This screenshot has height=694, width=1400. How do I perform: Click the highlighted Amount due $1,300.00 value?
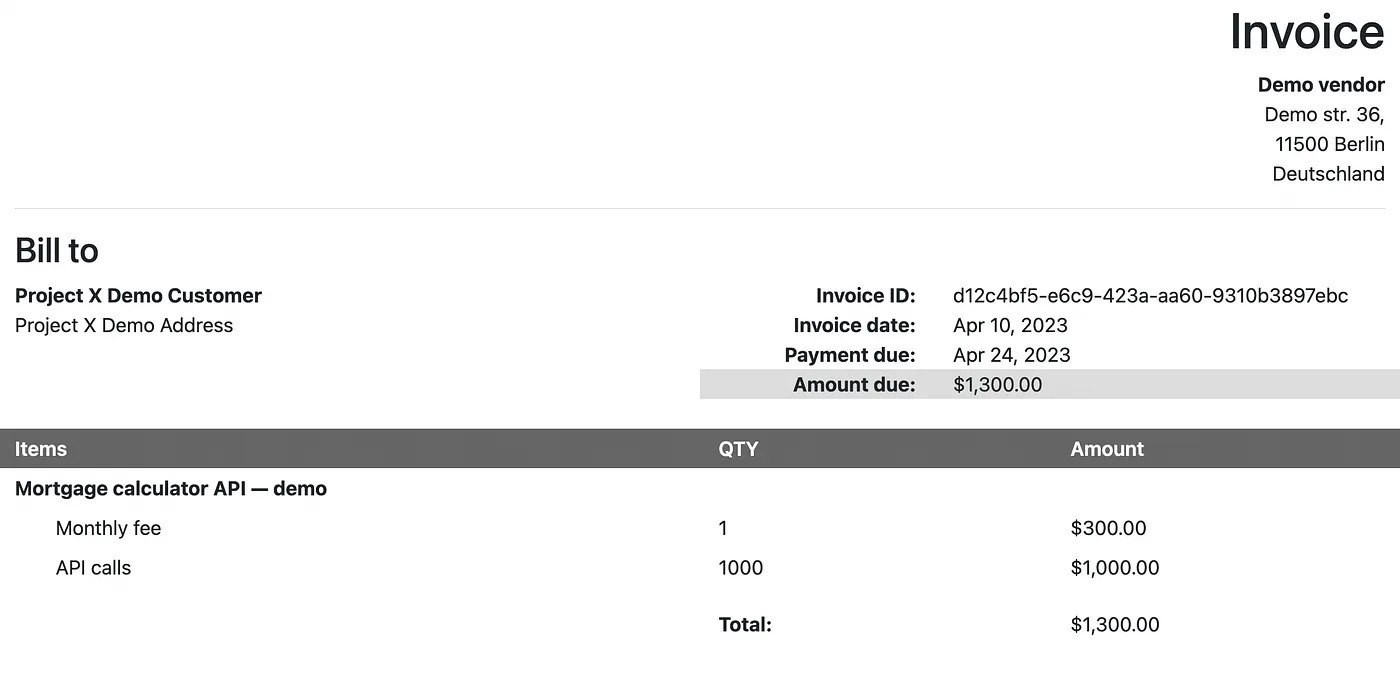click(x=998, y=385)
